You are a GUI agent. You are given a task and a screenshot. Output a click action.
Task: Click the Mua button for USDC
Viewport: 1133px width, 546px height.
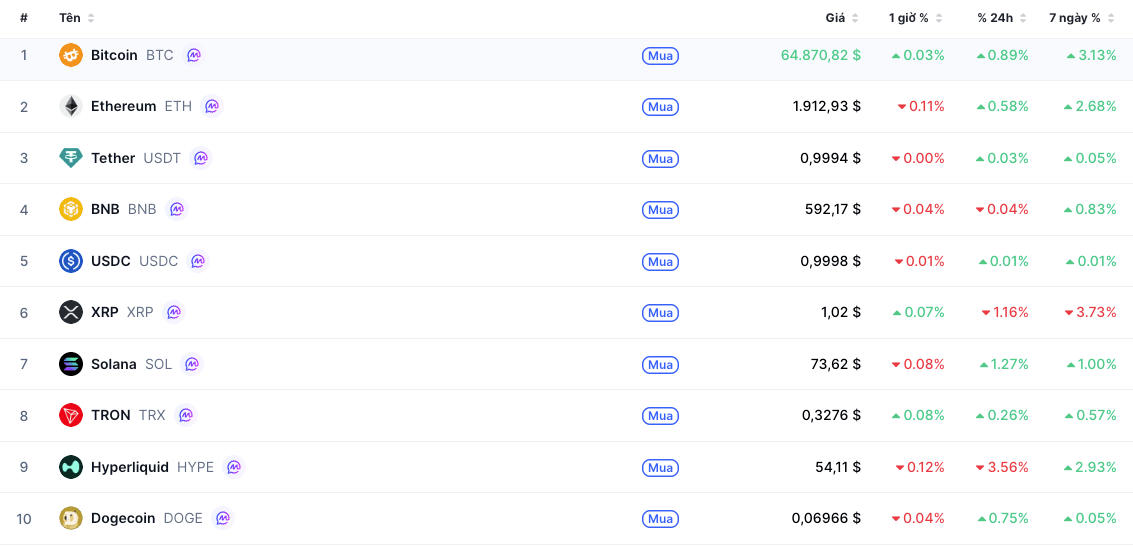[660, 261]
